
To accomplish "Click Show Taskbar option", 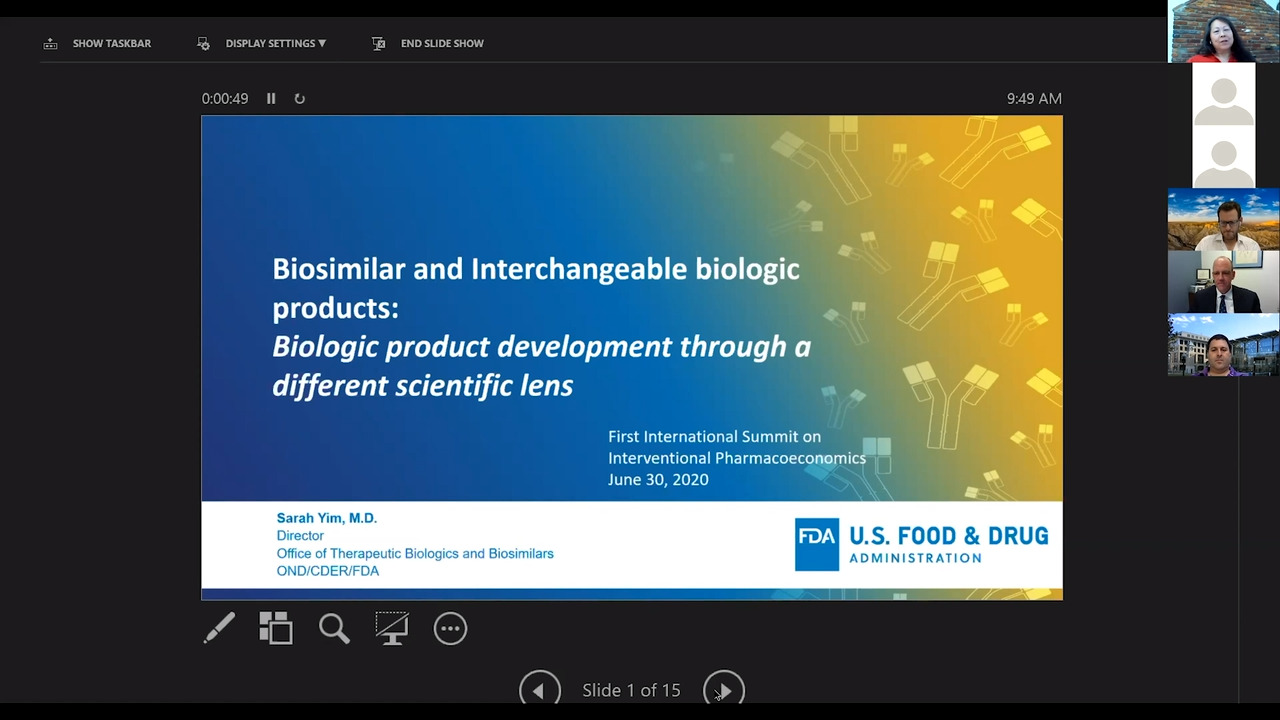I will [111, 44].
